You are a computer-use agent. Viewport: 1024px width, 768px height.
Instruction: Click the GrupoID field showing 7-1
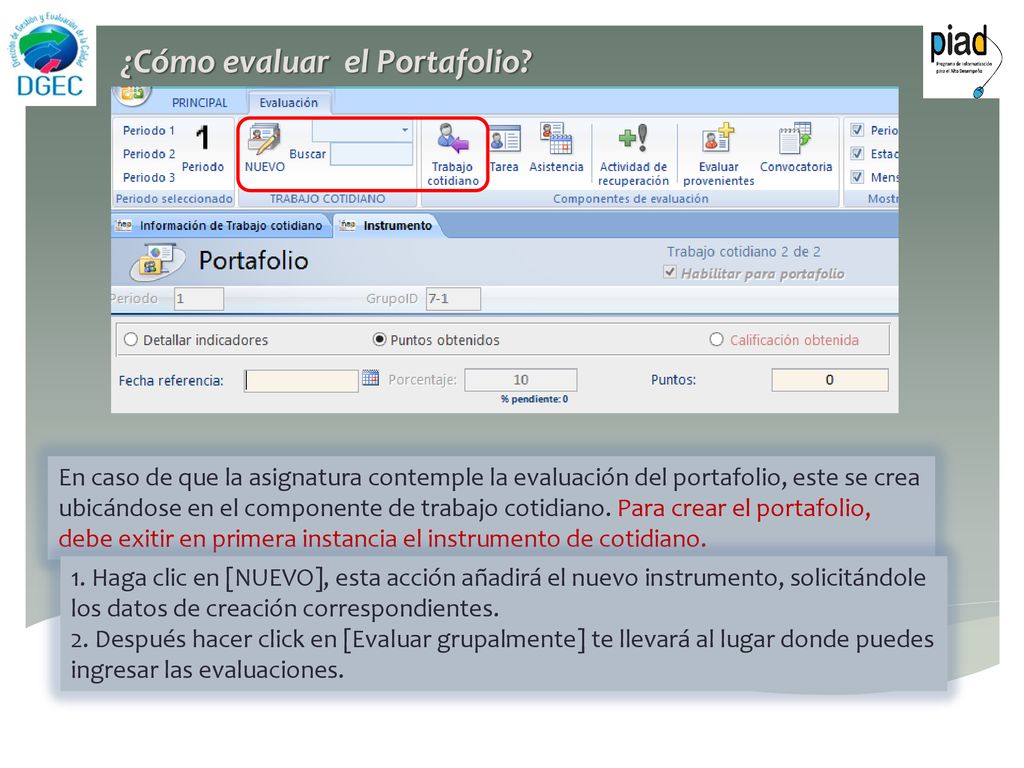click(453, 299)
